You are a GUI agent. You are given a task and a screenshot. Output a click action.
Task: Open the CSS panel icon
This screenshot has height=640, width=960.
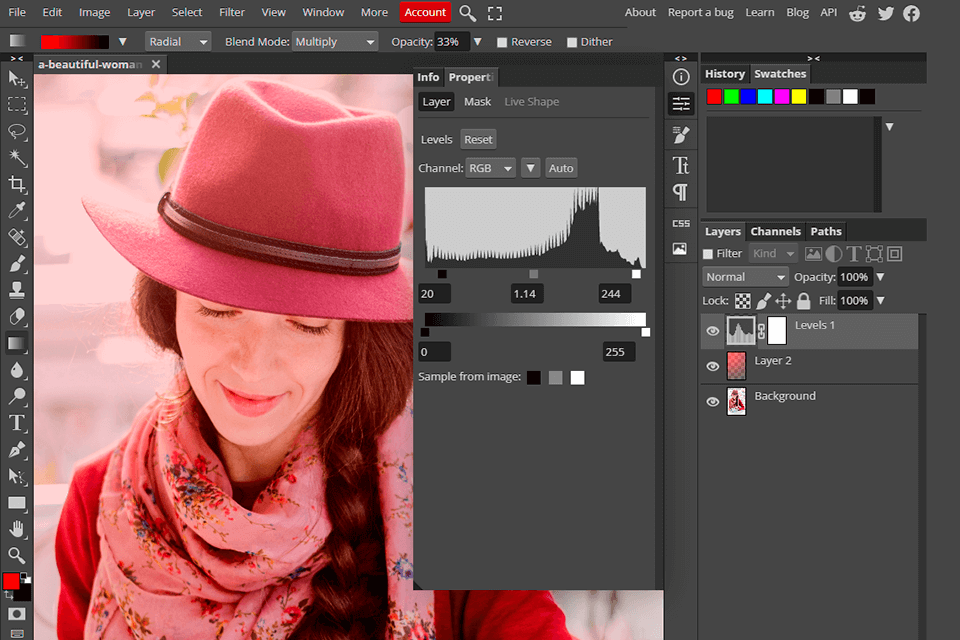coord(681,223)
